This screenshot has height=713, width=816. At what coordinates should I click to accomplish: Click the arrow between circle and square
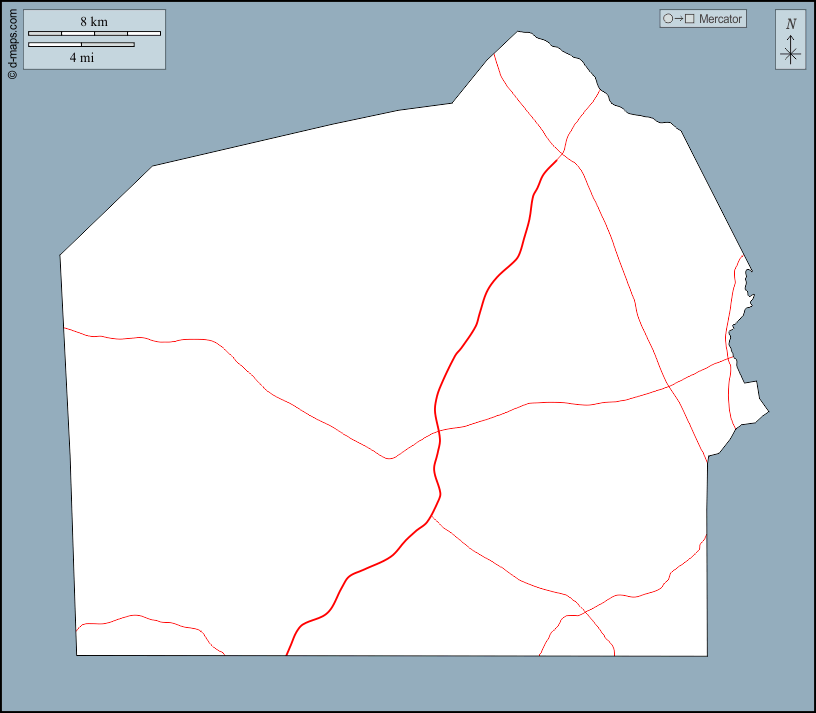tap(678, 19)
